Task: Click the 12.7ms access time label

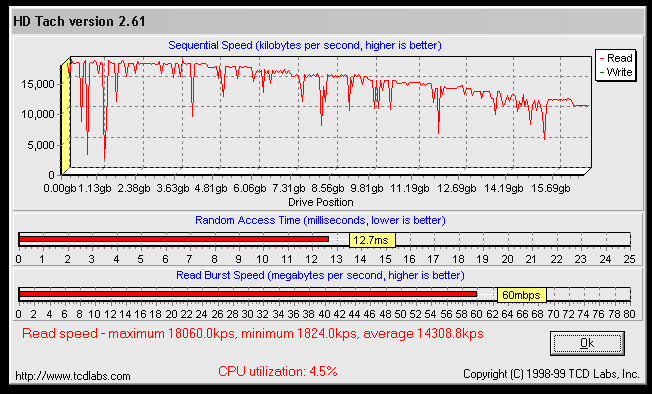Action: 372,240
